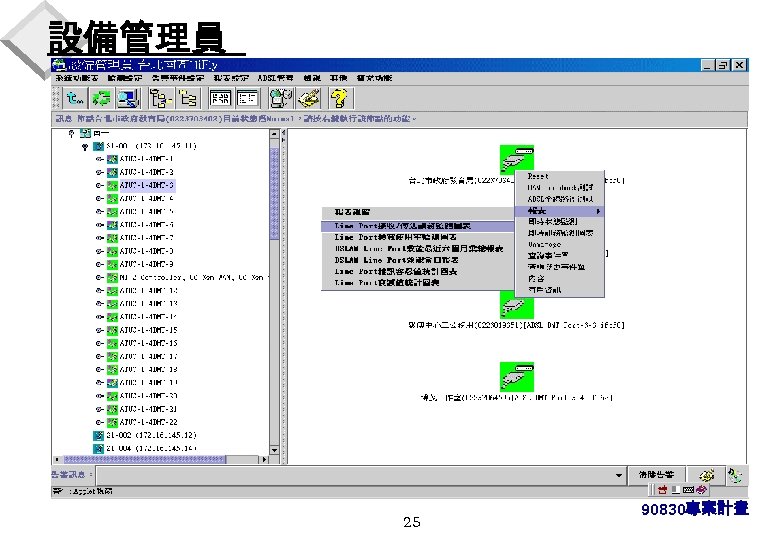
Task: Expand the ATUC-1-4DMT-7 tree node
Action: pyautogui.click(x=99, y=238)
